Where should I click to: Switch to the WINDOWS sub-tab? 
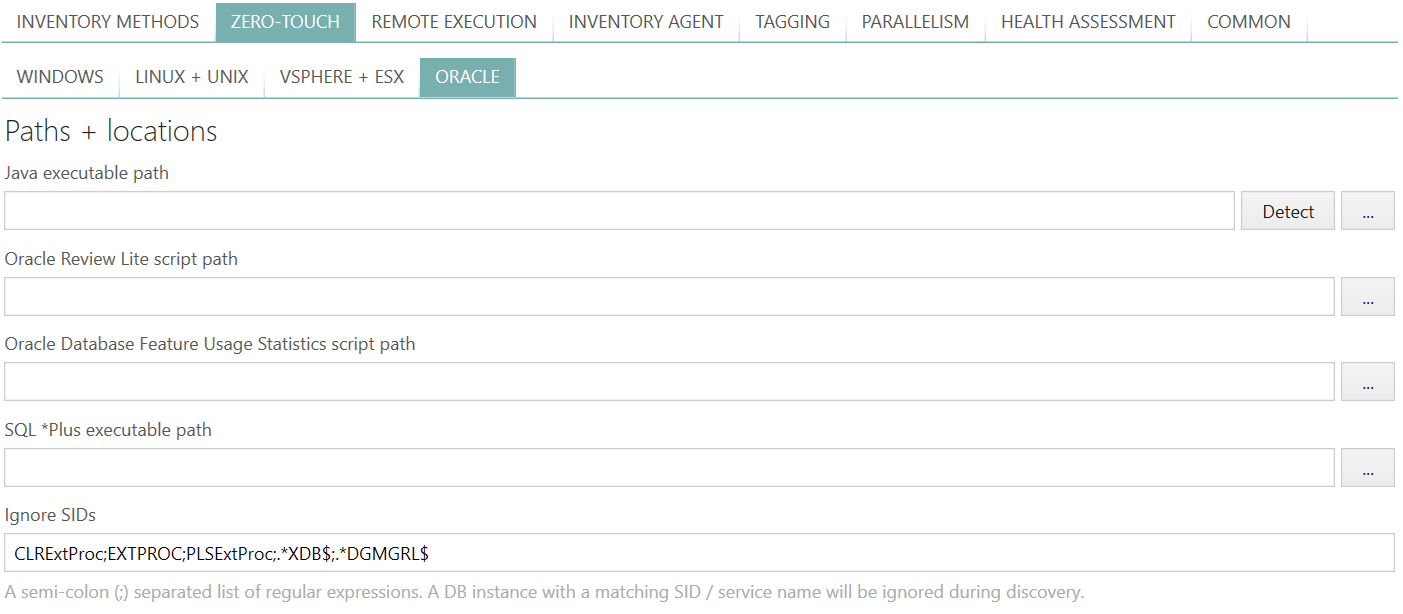click(60, 76)
